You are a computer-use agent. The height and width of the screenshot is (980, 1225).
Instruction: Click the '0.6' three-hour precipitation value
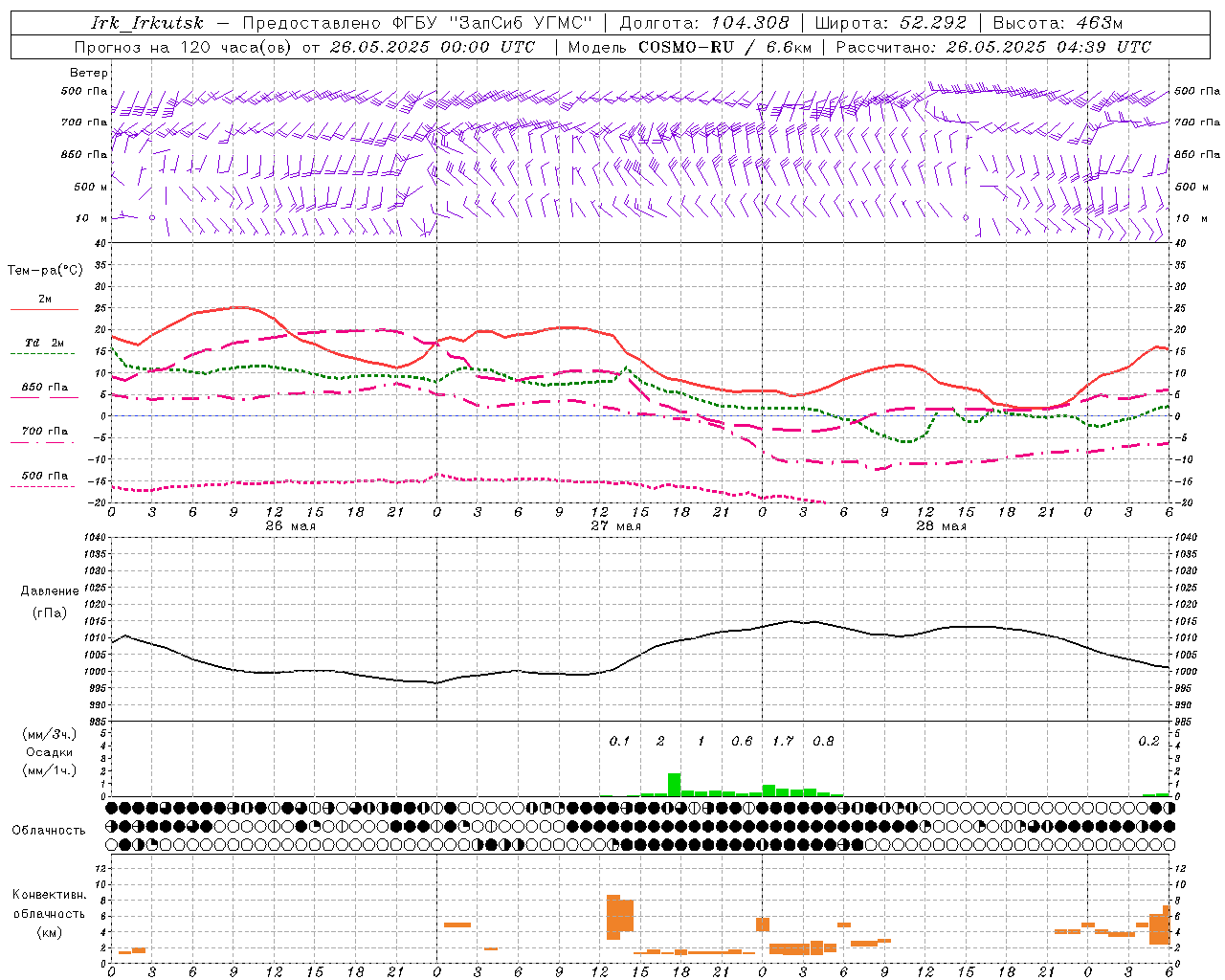click(x=742, y=741)
